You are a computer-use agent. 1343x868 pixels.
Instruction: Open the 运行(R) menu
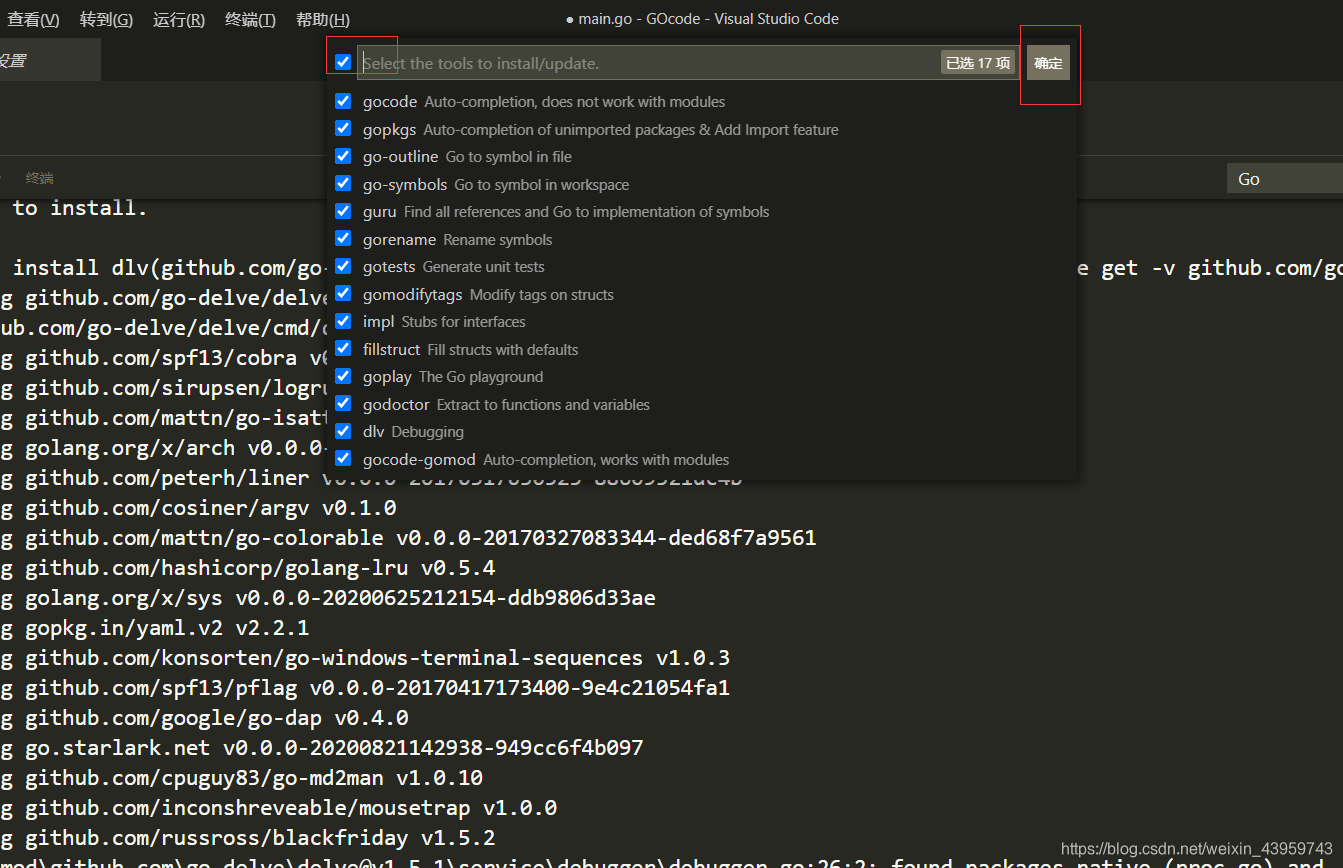(x=179, y=20)
